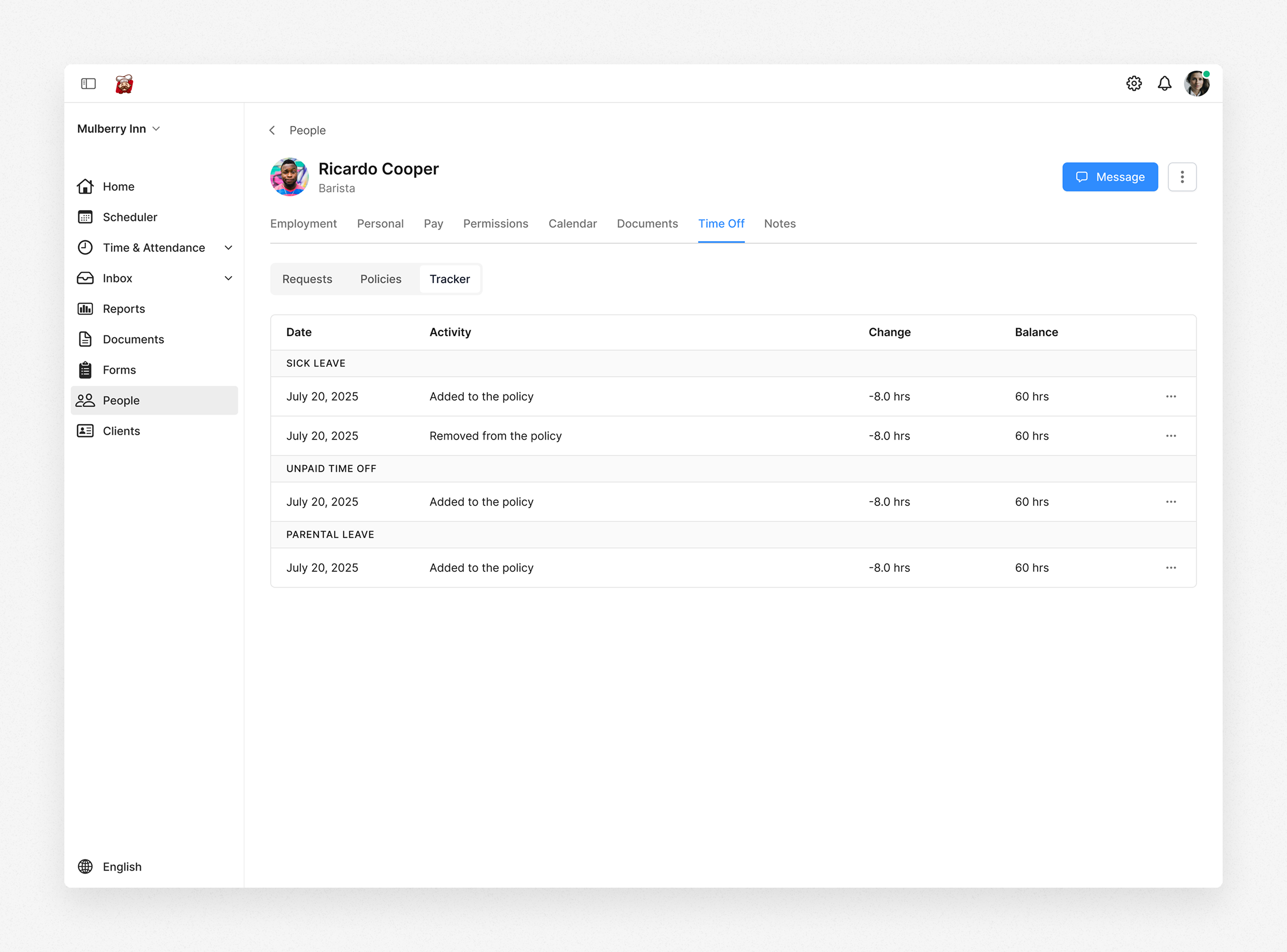Open options for Parental Leave row
Viewport: 1287px width, 952px height.
[x=1171, y=568]
